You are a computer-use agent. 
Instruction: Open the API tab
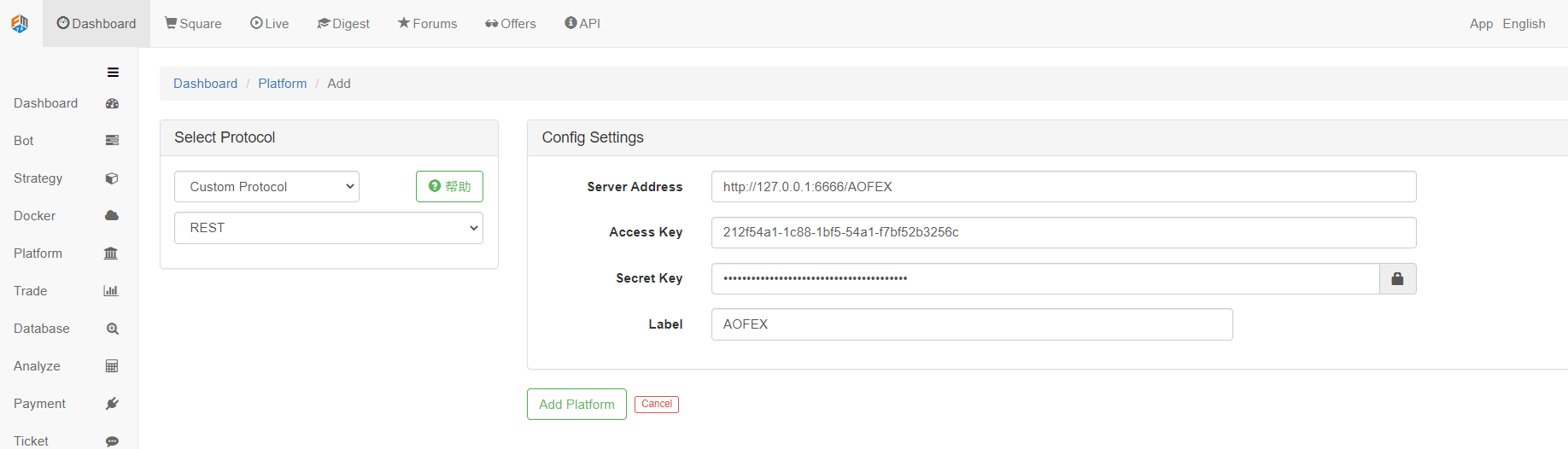[582, 24]
